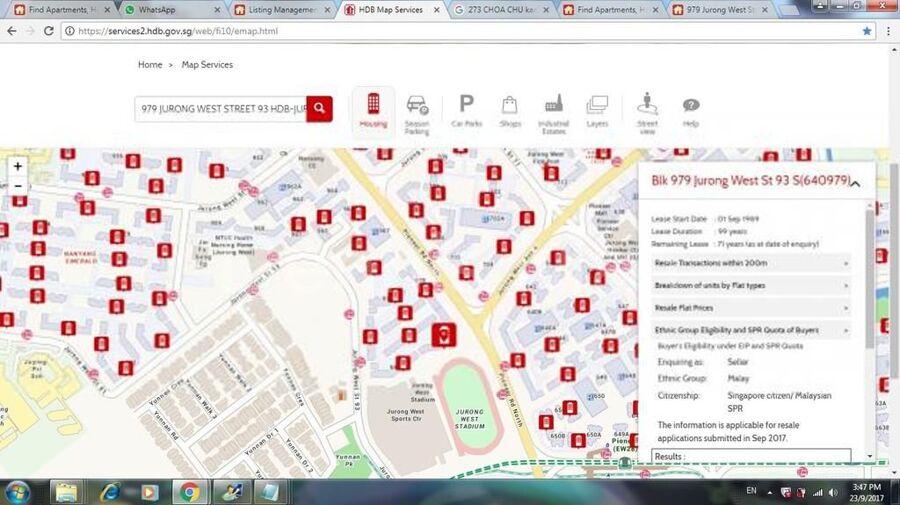Click the taskbar clock showing 3:47 PM
The width and height of the screenshot is (900, 505).
point(866,492)
